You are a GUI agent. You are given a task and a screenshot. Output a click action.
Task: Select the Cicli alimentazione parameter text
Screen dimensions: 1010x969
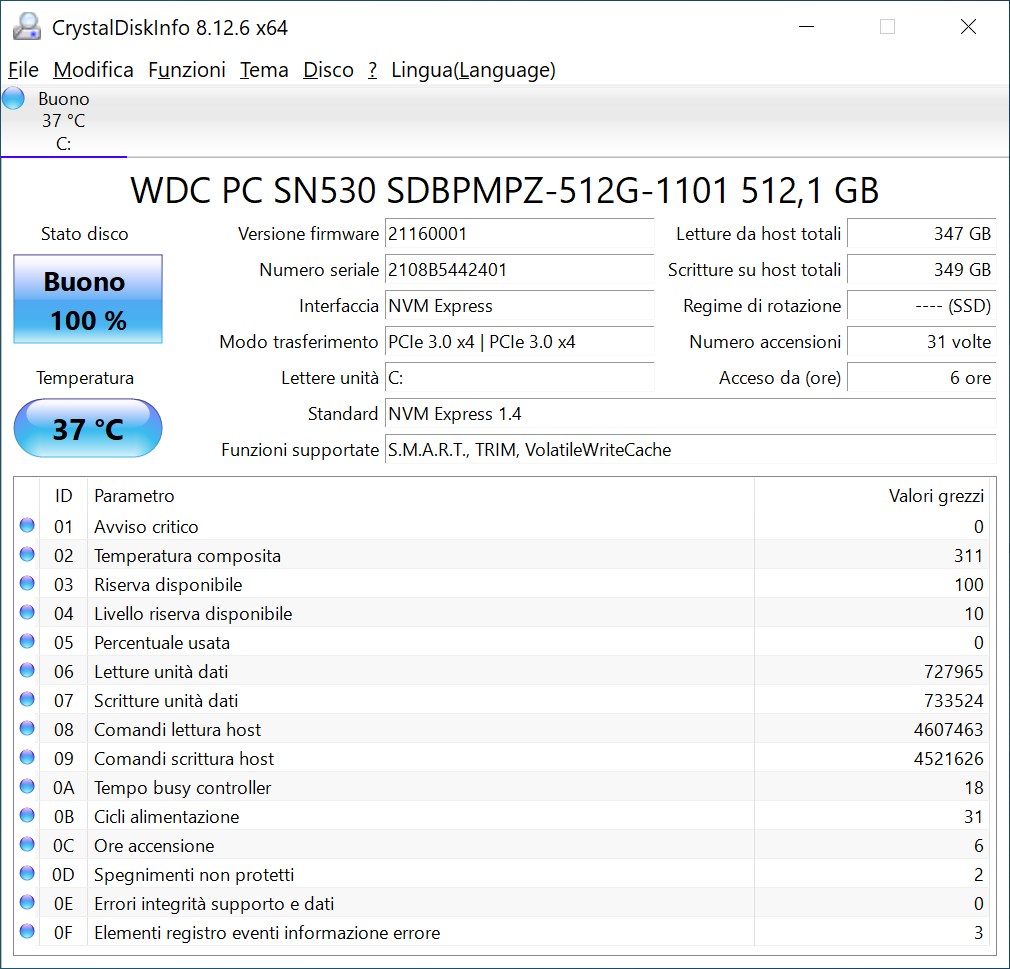(x=167, y=817)
